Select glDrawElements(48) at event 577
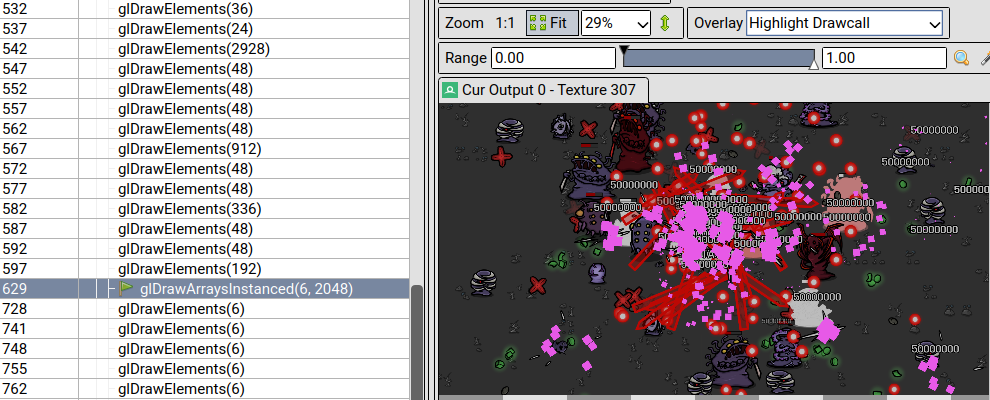 coord(186,189)
